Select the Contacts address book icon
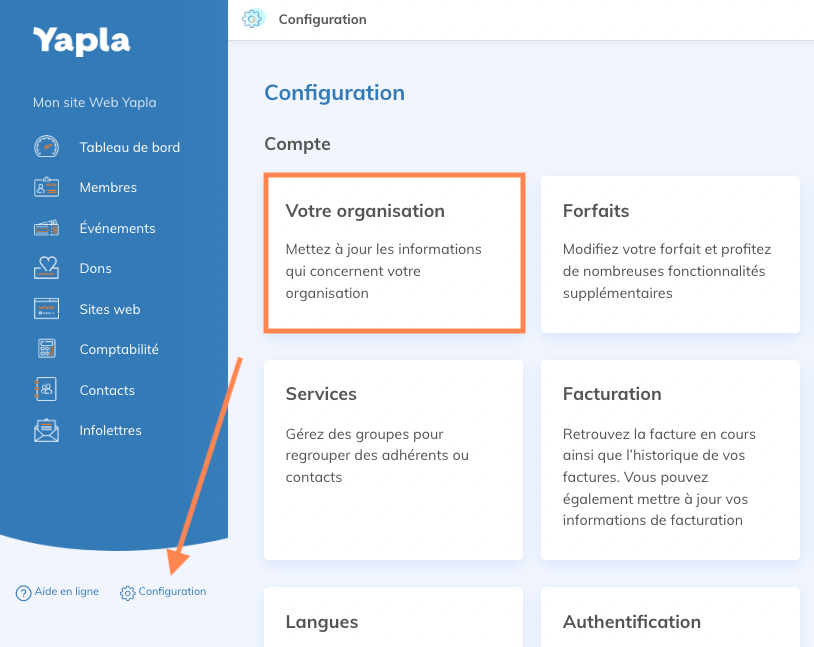The width and height of the screenshot is (814, 647). [x=46, y=389]
